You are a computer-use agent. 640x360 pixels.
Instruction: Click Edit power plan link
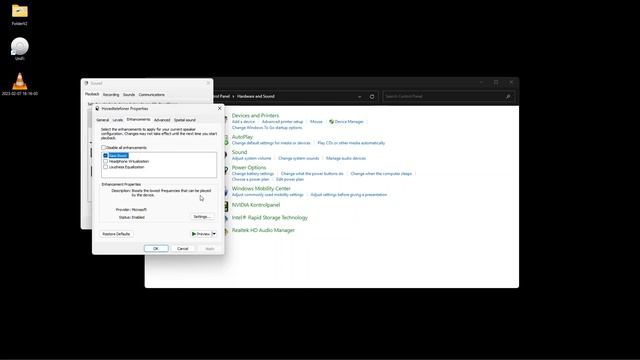290,180
